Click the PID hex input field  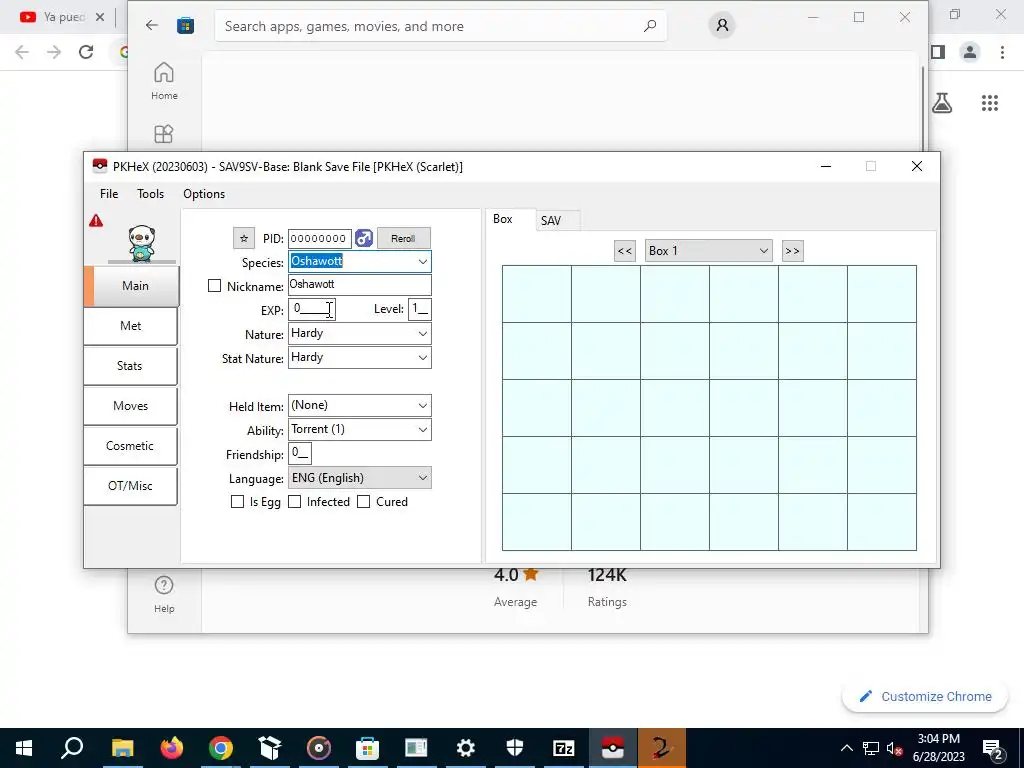click(319, 238)
